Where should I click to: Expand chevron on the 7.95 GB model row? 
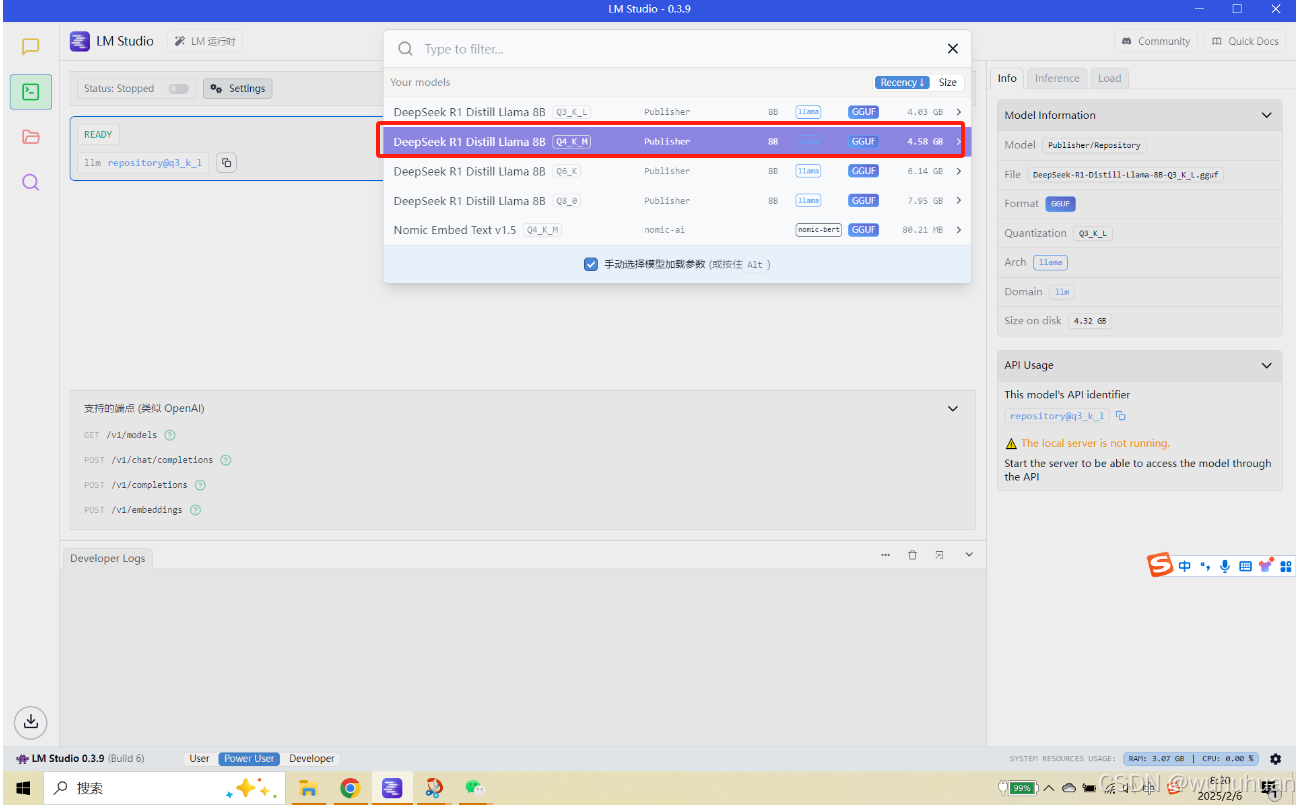pos(959,200)
